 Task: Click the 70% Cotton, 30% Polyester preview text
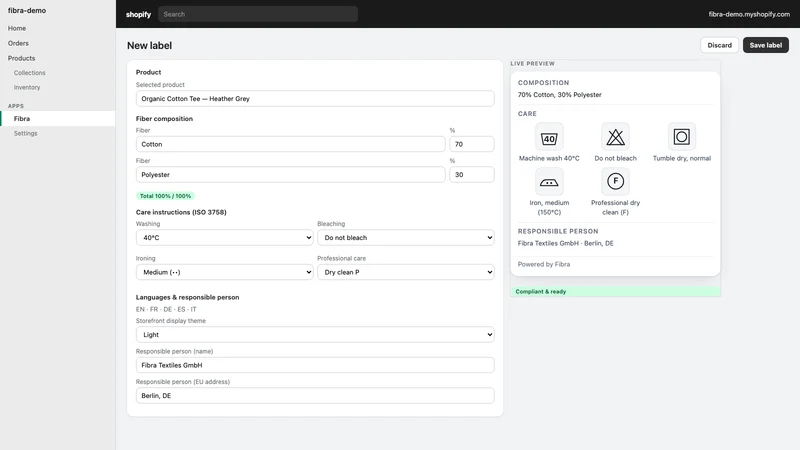coord(560,95)
